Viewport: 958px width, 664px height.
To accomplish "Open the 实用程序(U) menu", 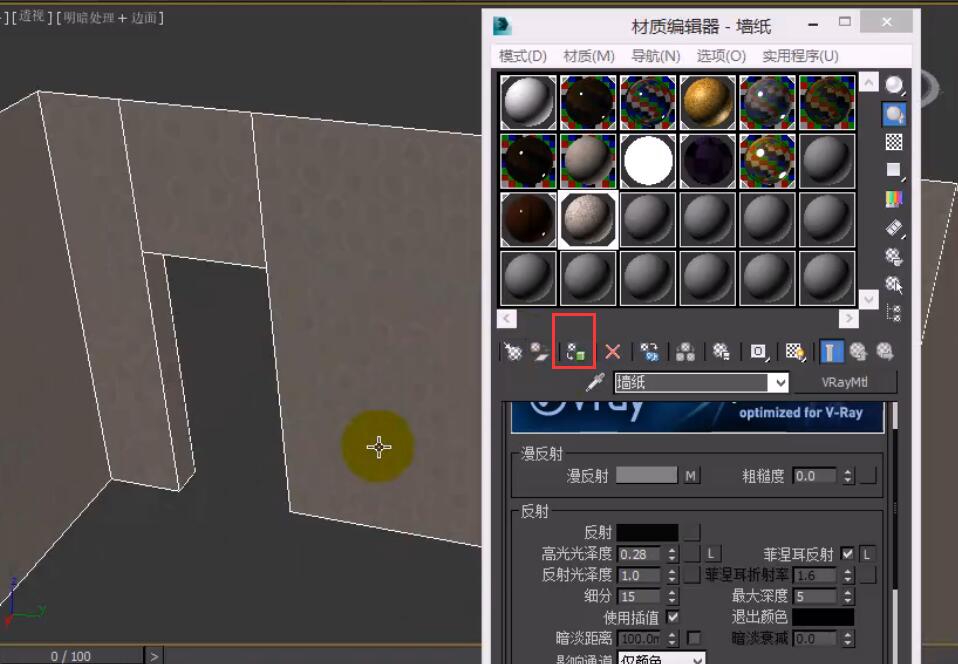I will click(x=800, y=56).
